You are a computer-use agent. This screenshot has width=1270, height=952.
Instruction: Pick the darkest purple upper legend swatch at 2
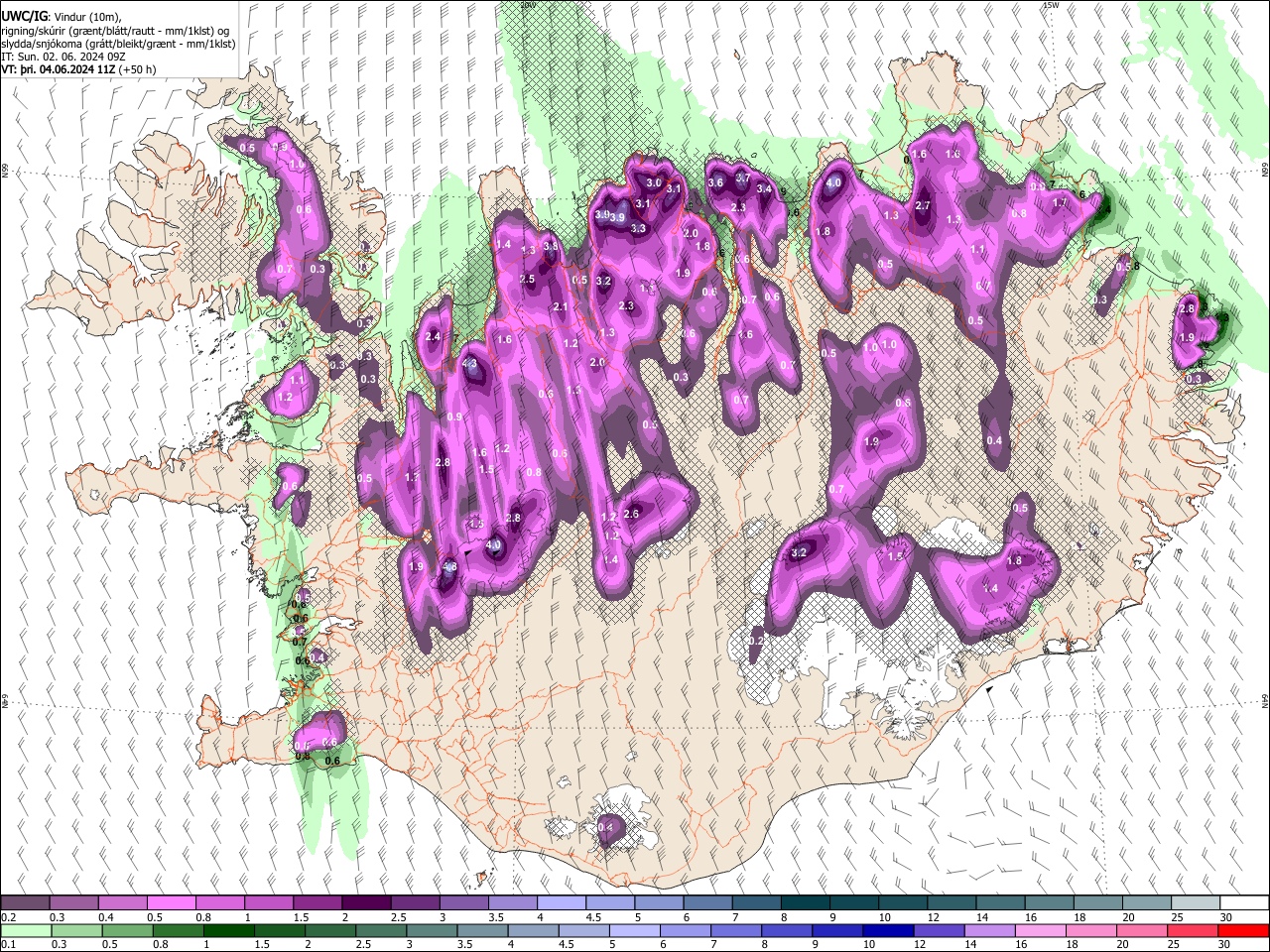click(366, 903)
